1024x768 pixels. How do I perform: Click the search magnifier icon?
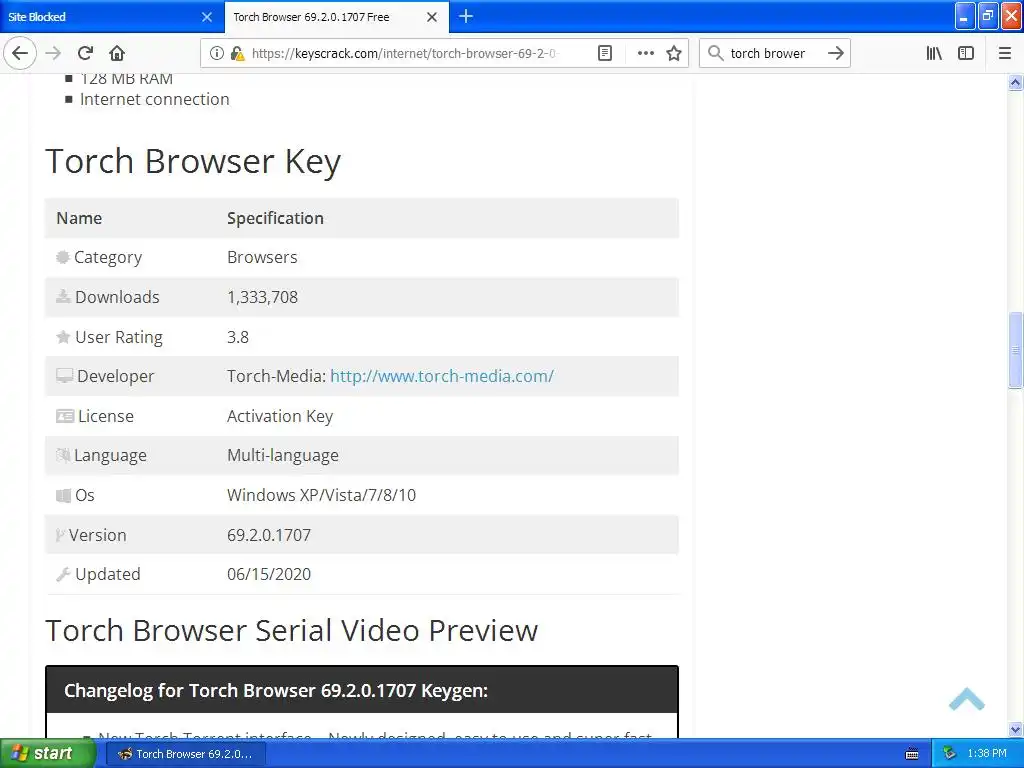coord(716,53)
